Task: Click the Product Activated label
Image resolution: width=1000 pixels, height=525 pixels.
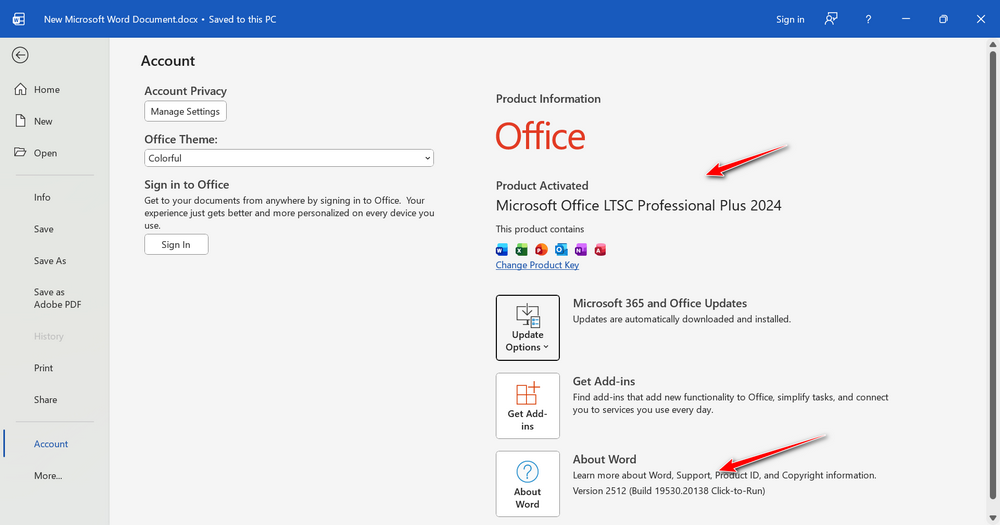Action: pyautogui.click(x=542, y=186)
